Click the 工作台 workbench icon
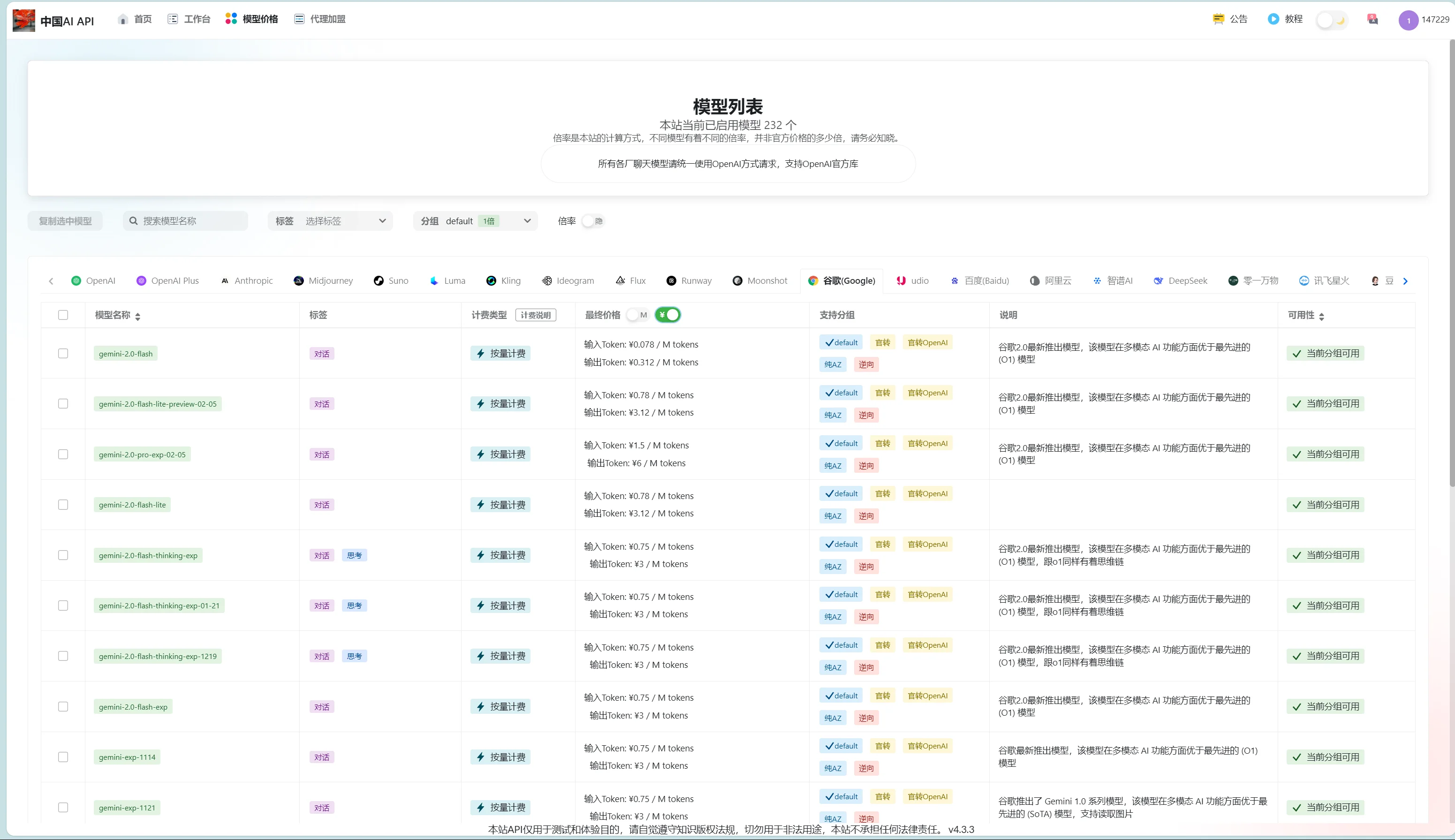 tap(173, 19)
